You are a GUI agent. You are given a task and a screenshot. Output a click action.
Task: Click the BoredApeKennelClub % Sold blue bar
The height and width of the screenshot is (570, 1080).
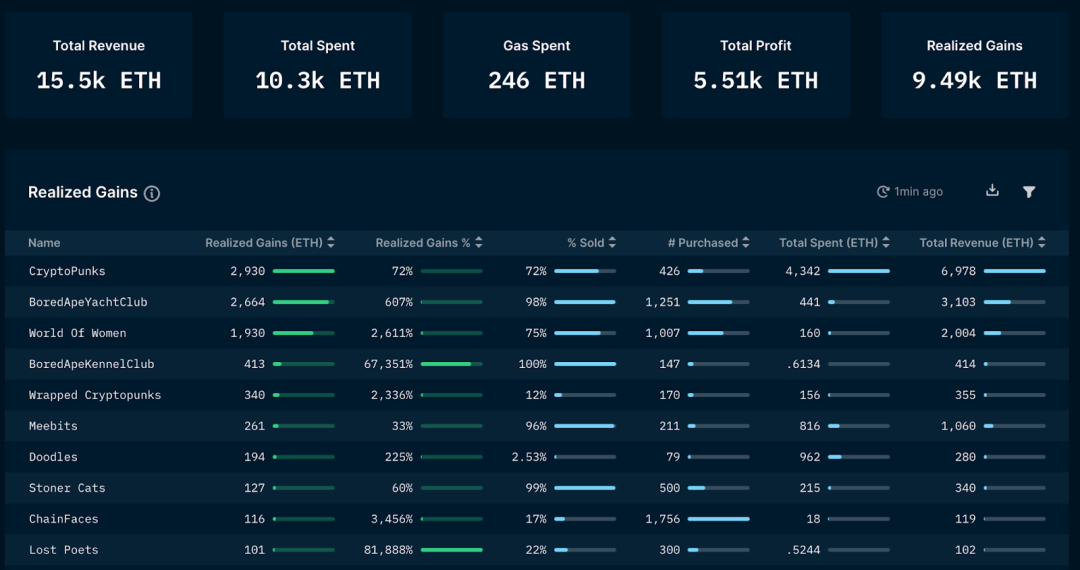click(x=585, y=364)
